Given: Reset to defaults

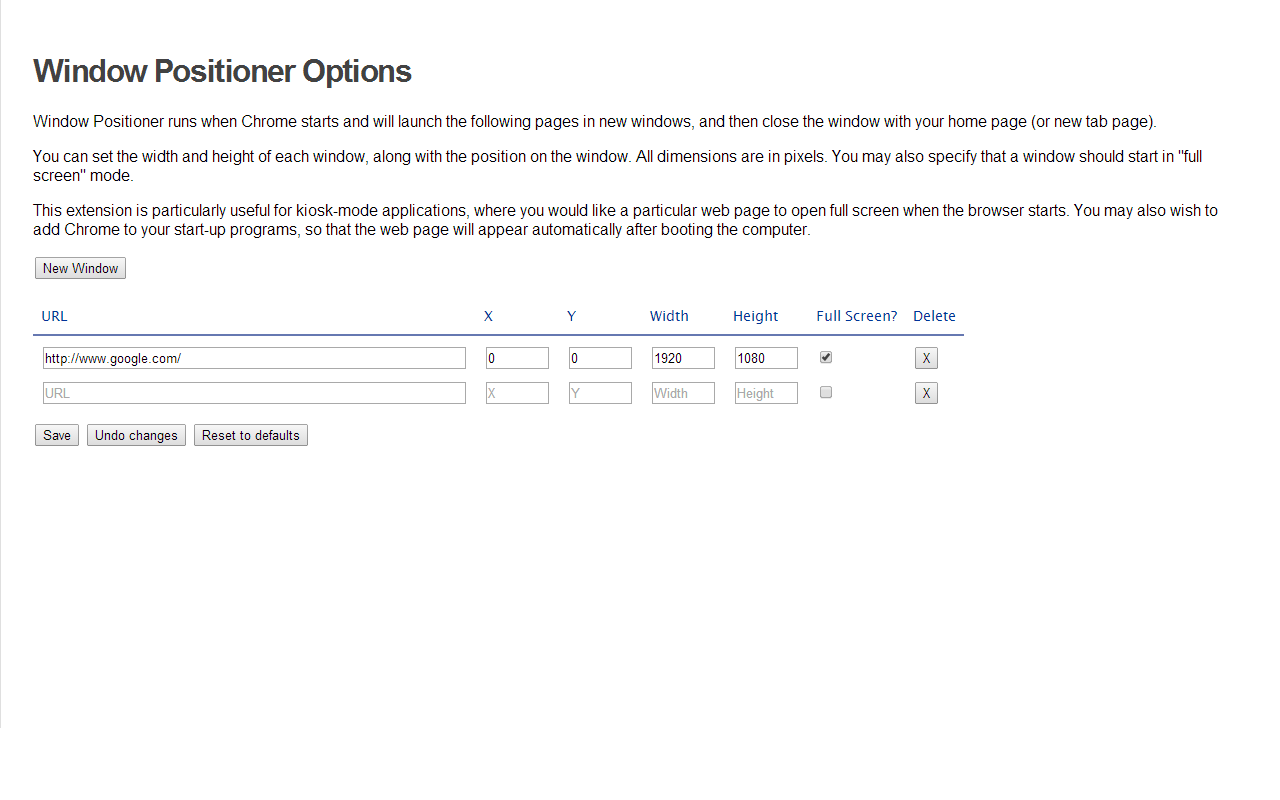Looking at the screenshot, I should pyautogui.click(x=251, y=435).
